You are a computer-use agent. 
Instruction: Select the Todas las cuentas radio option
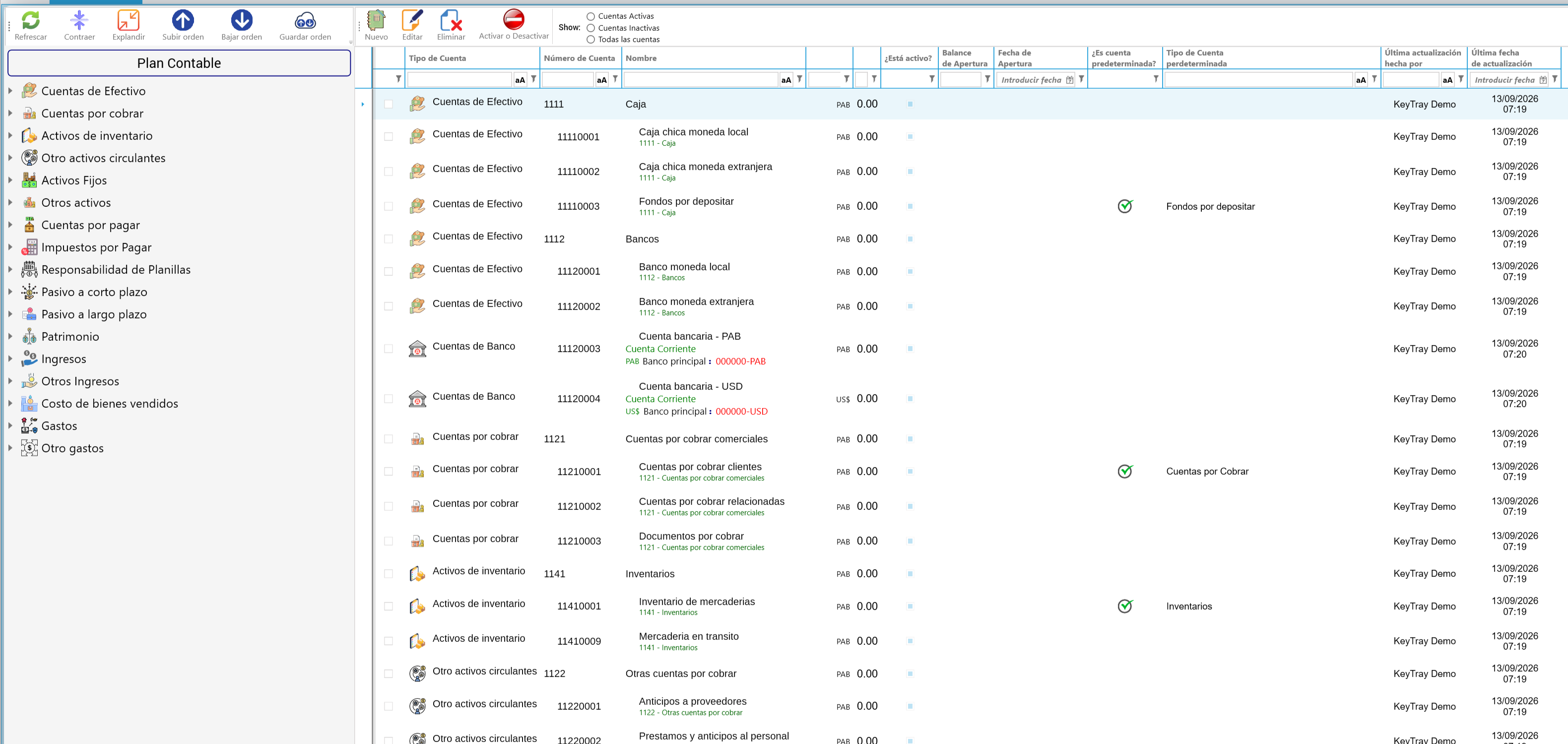click(590, 40)
